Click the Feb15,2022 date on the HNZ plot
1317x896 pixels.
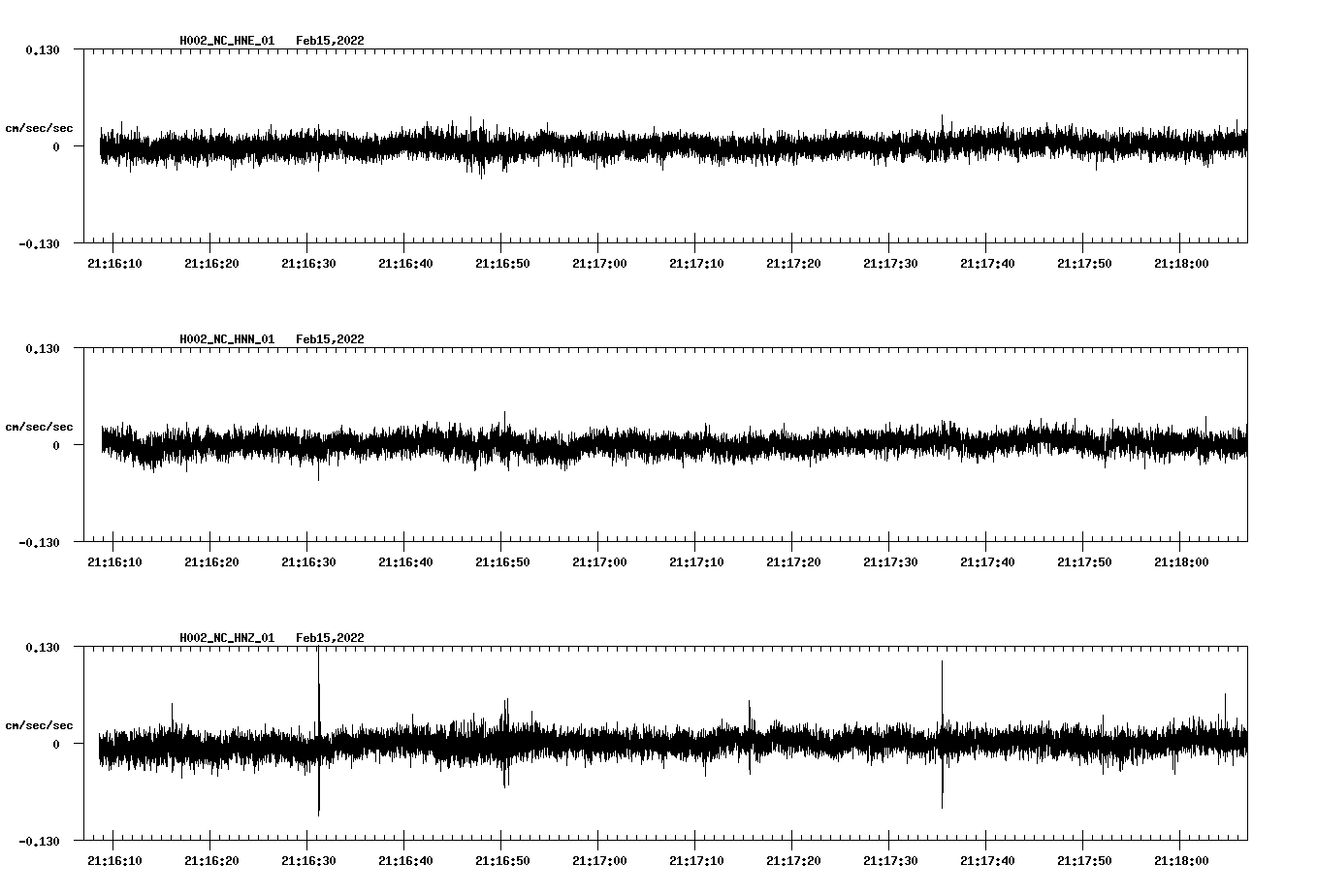[x=330, y=638]
